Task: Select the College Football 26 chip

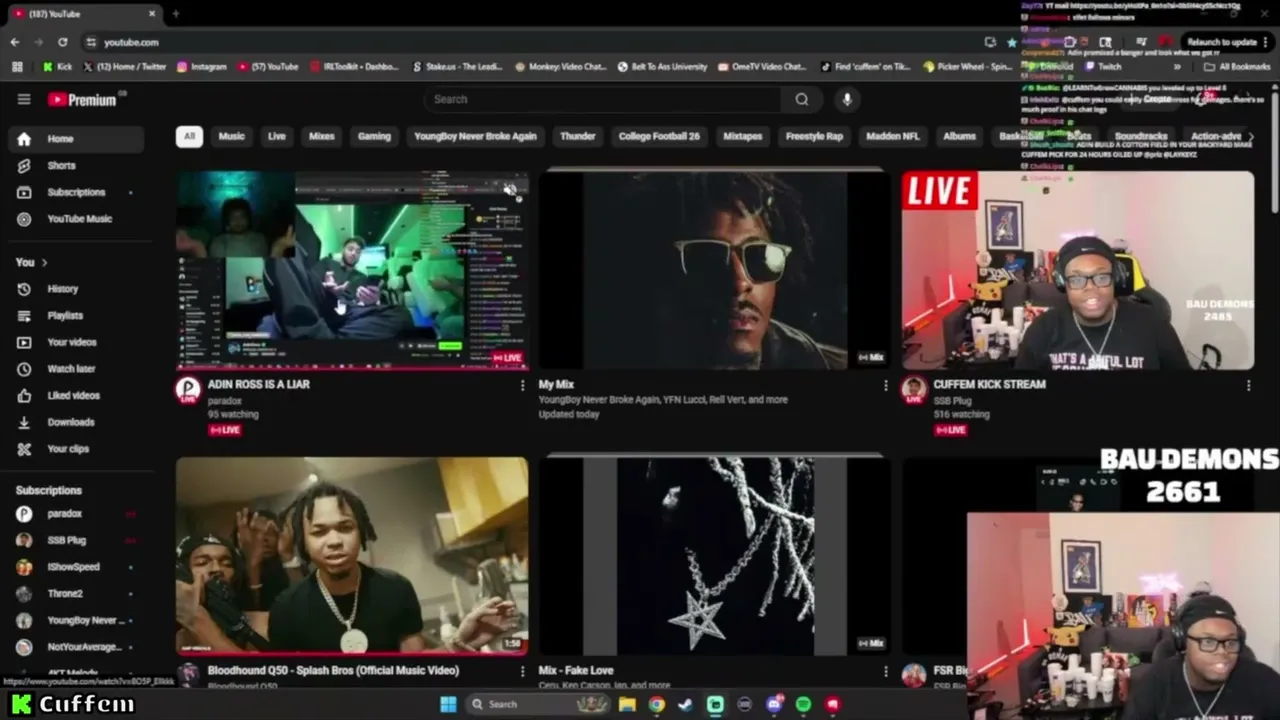Action: point(659,136)
